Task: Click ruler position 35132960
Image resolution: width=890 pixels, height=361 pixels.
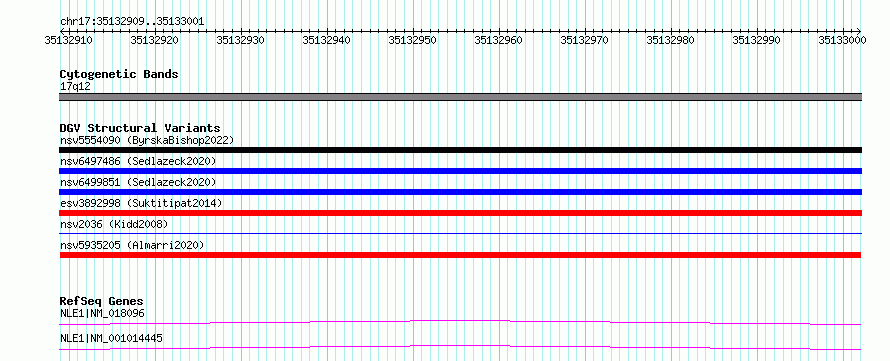Action: (x=498, y=40)
